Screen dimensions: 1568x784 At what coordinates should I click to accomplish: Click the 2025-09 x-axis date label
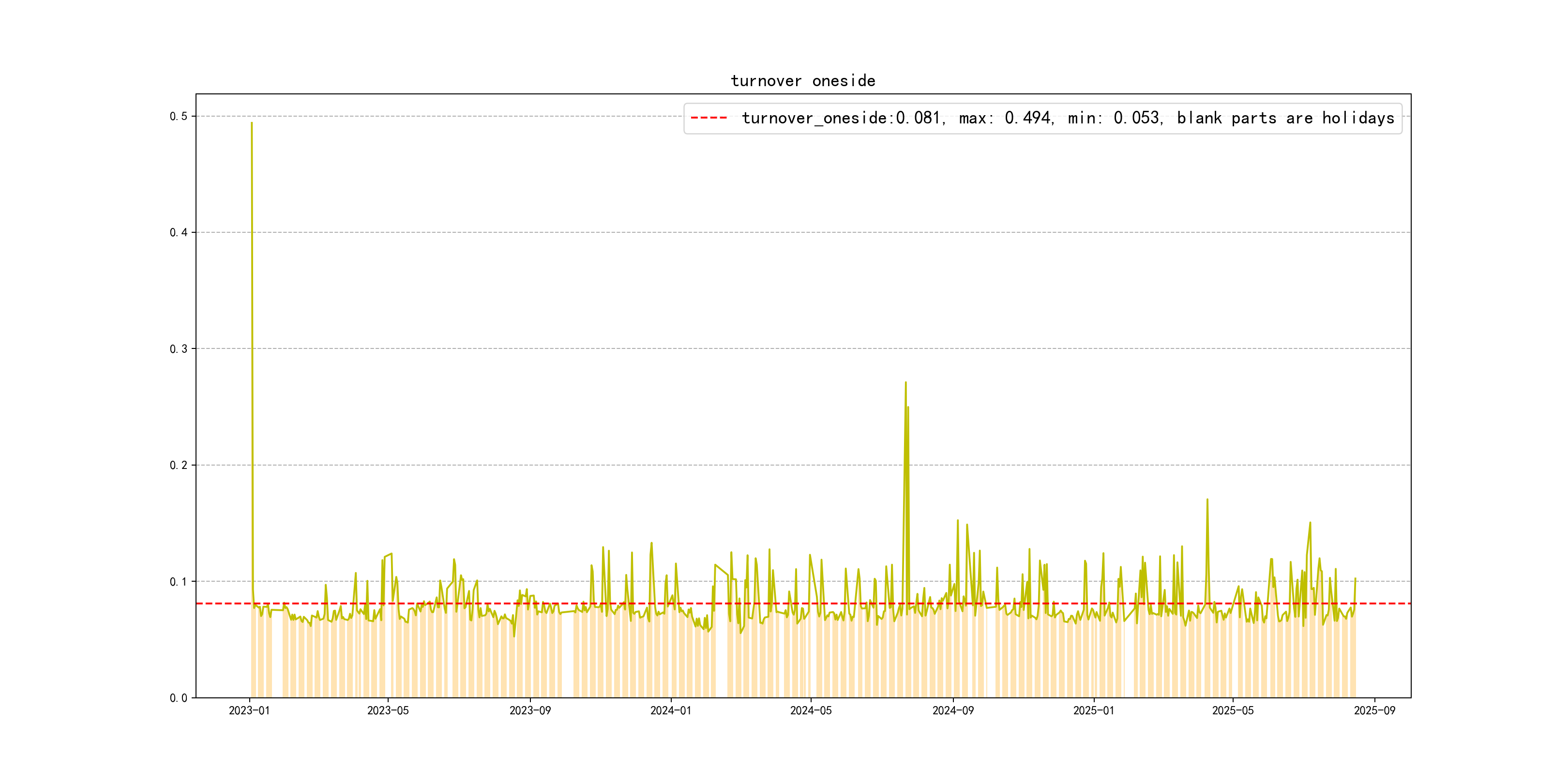tap(1374, 710)
